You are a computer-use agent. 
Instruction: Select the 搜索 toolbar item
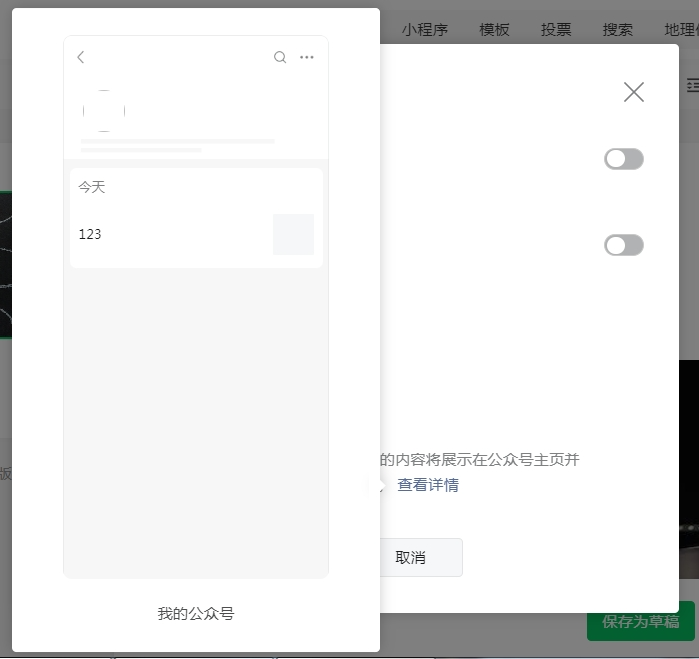point(617,30)
